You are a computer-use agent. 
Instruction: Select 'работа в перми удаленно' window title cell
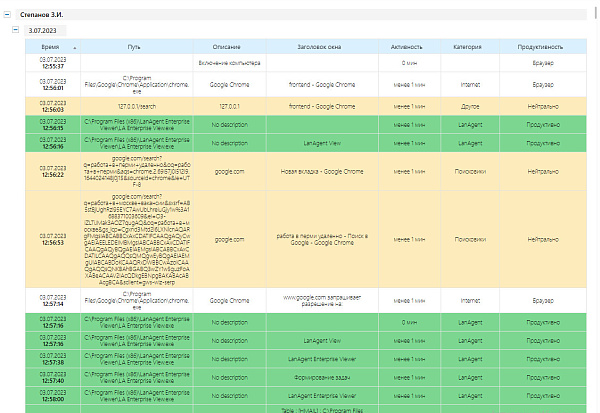pos(321,240)
